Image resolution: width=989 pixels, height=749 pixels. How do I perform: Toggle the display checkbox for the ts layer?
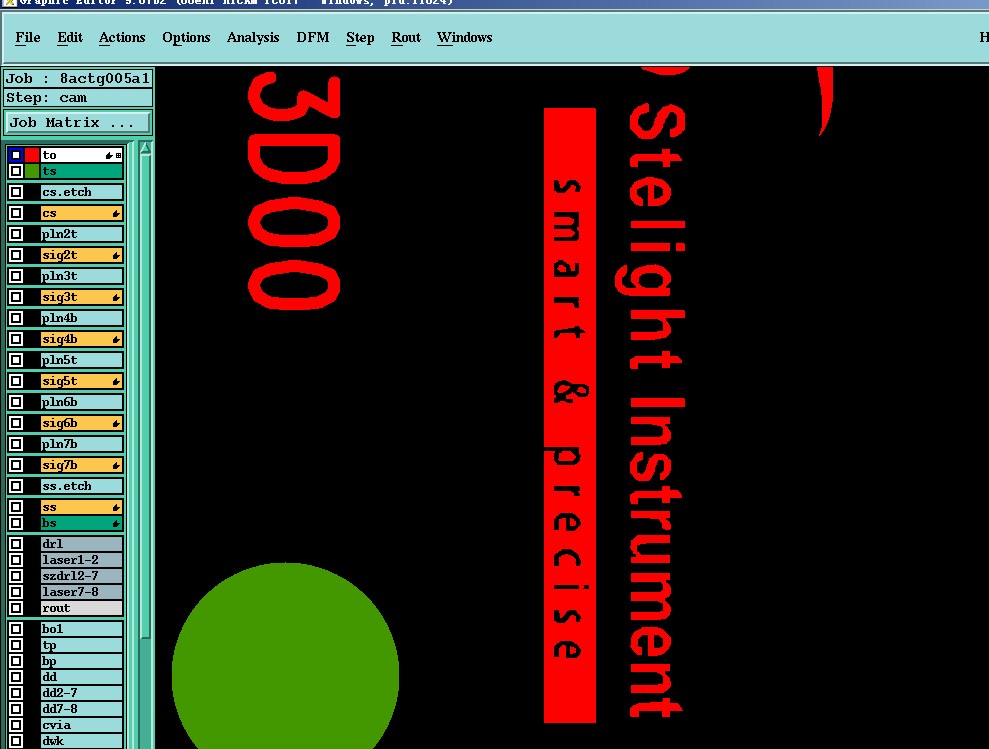tap(16, 171)
